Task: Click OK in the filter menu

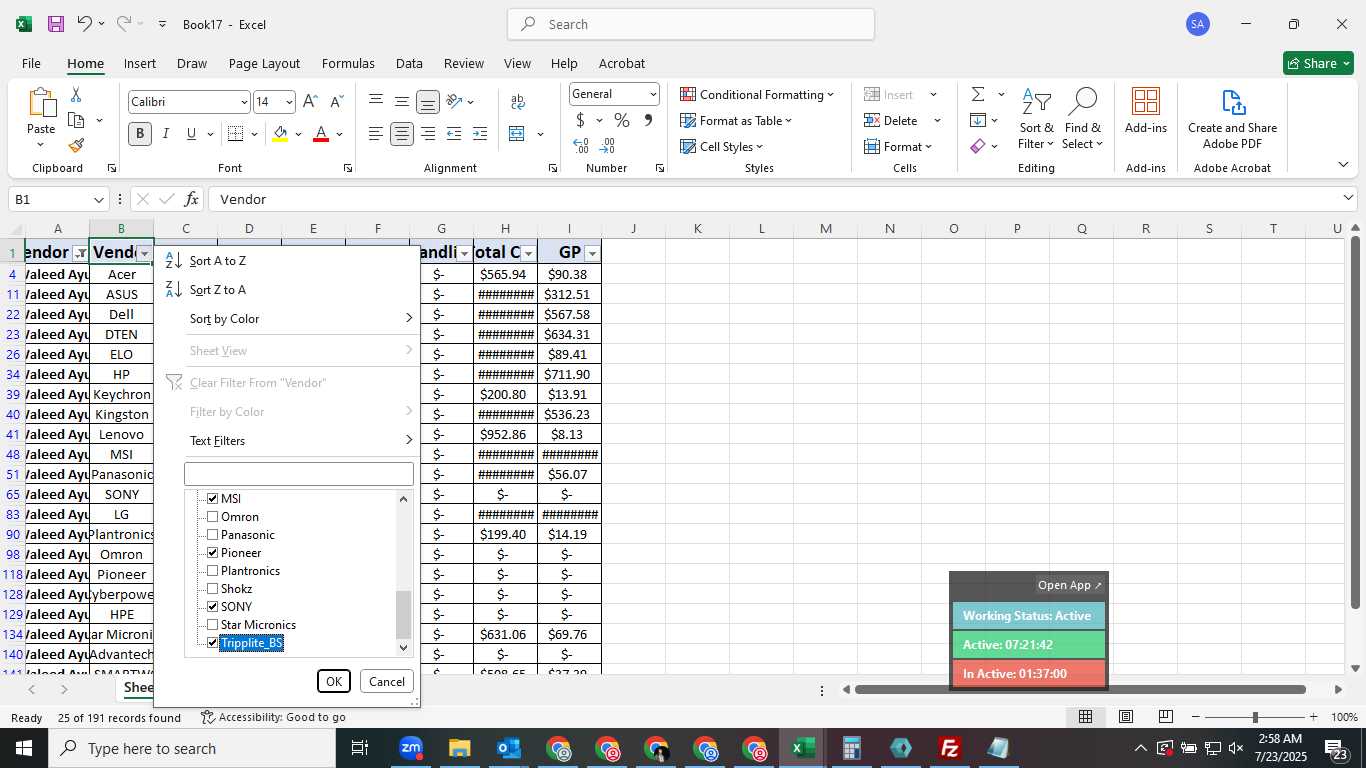Action: click(x=334, y=681)
